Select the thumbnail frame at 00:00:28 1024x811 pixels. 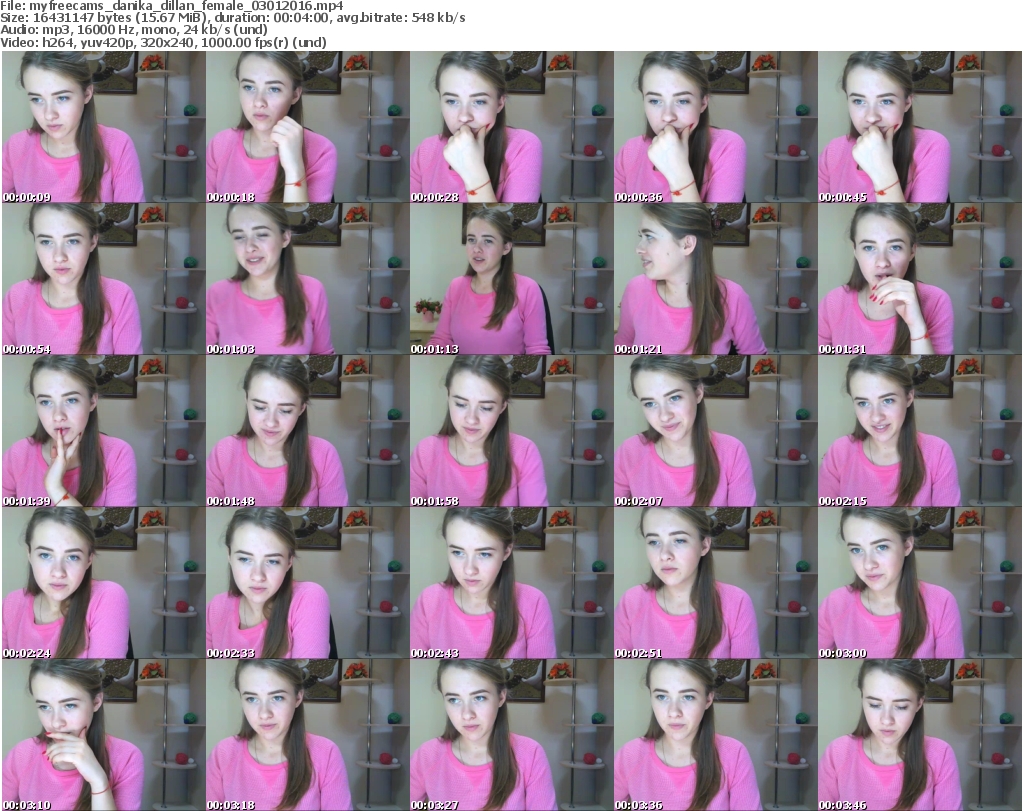(511, 127)
